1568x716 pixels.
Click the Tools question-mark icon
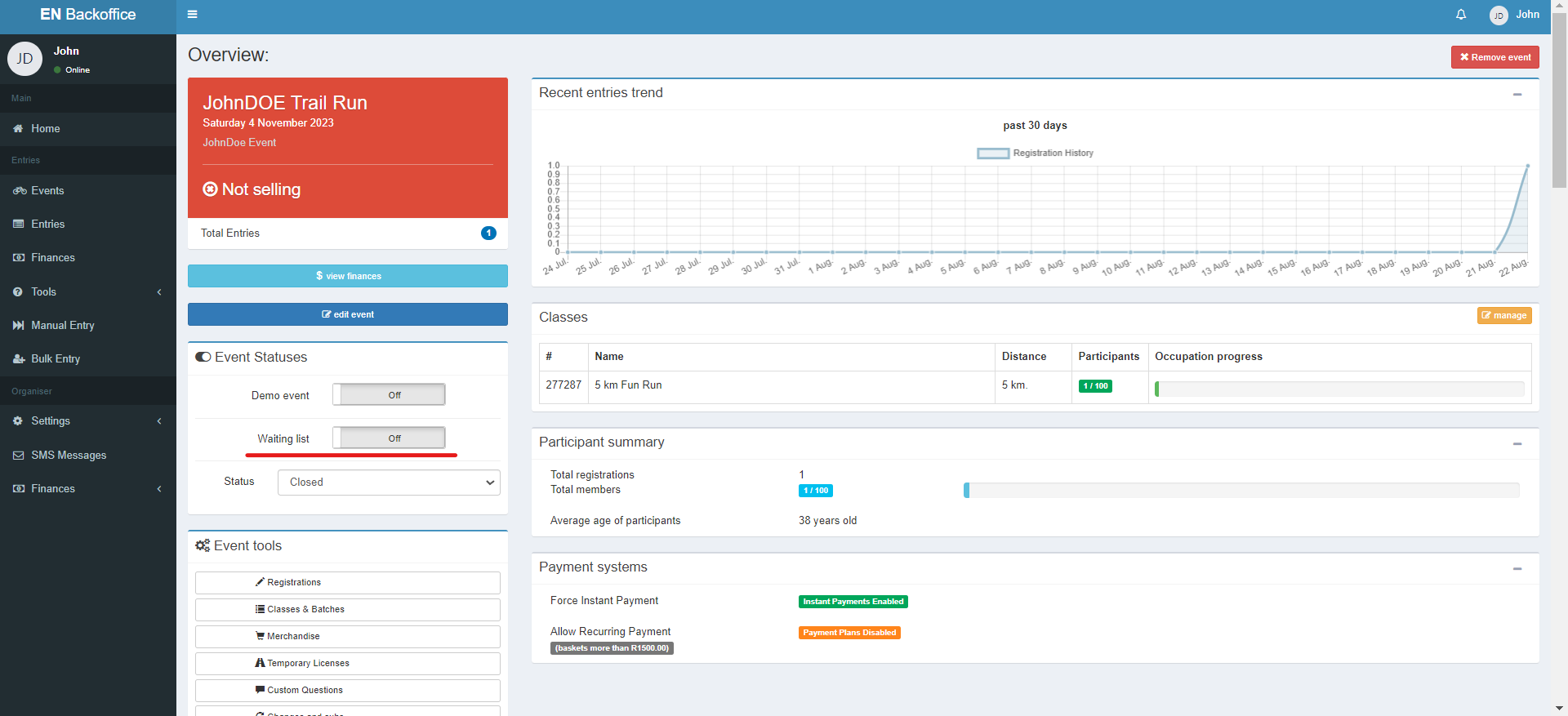18,291
